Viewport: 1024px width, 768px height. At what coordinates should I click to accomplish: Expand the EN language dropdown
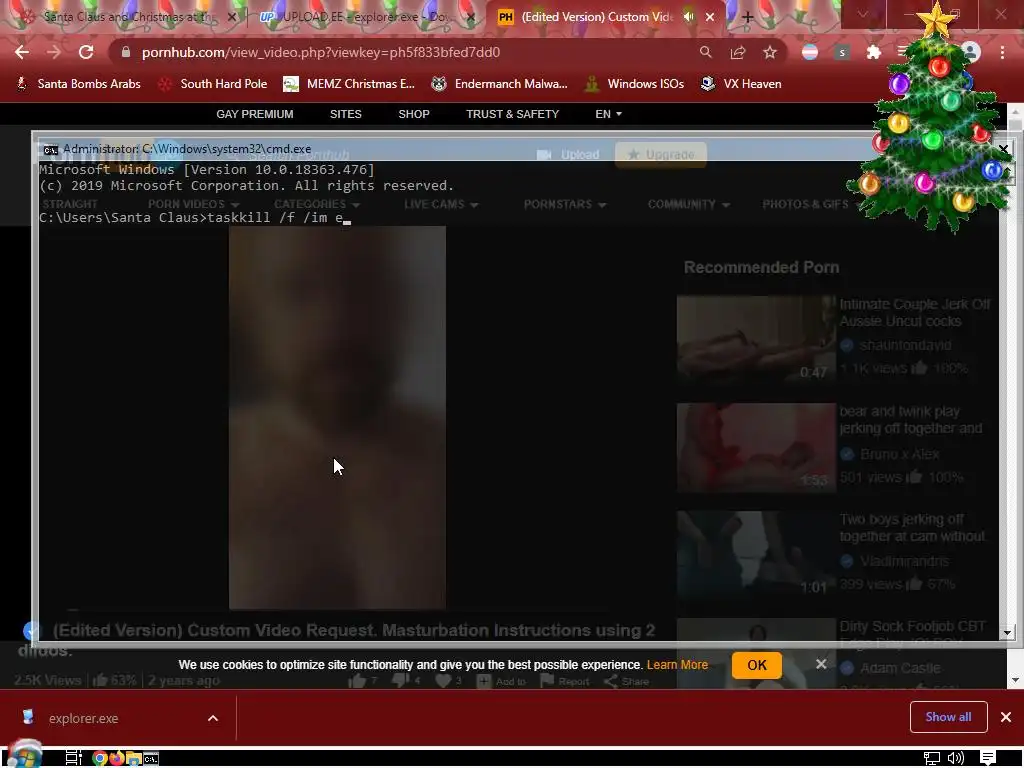608,114
